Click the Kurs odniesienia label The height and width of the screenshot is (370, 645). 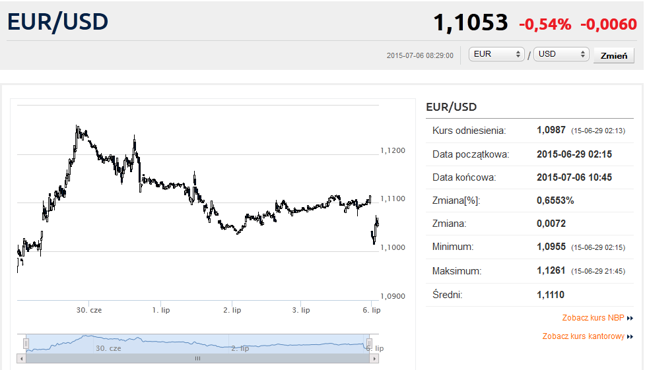469,131
